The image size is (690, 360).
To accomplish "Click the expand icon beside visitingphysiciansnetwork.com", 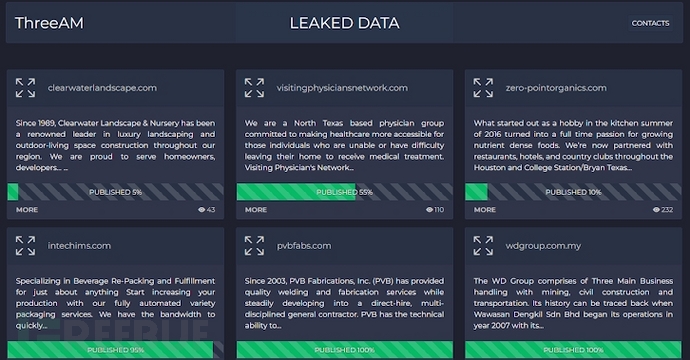I will [x=254, y=88].
